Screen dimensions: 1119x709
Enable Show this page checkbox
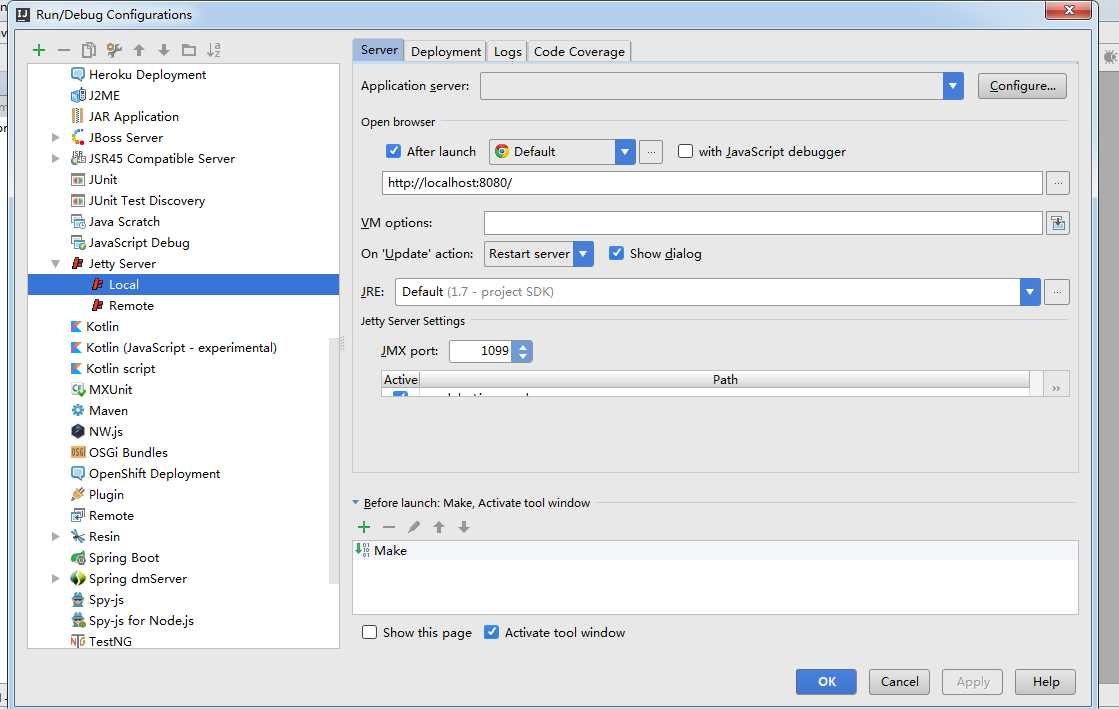(369, 633)
